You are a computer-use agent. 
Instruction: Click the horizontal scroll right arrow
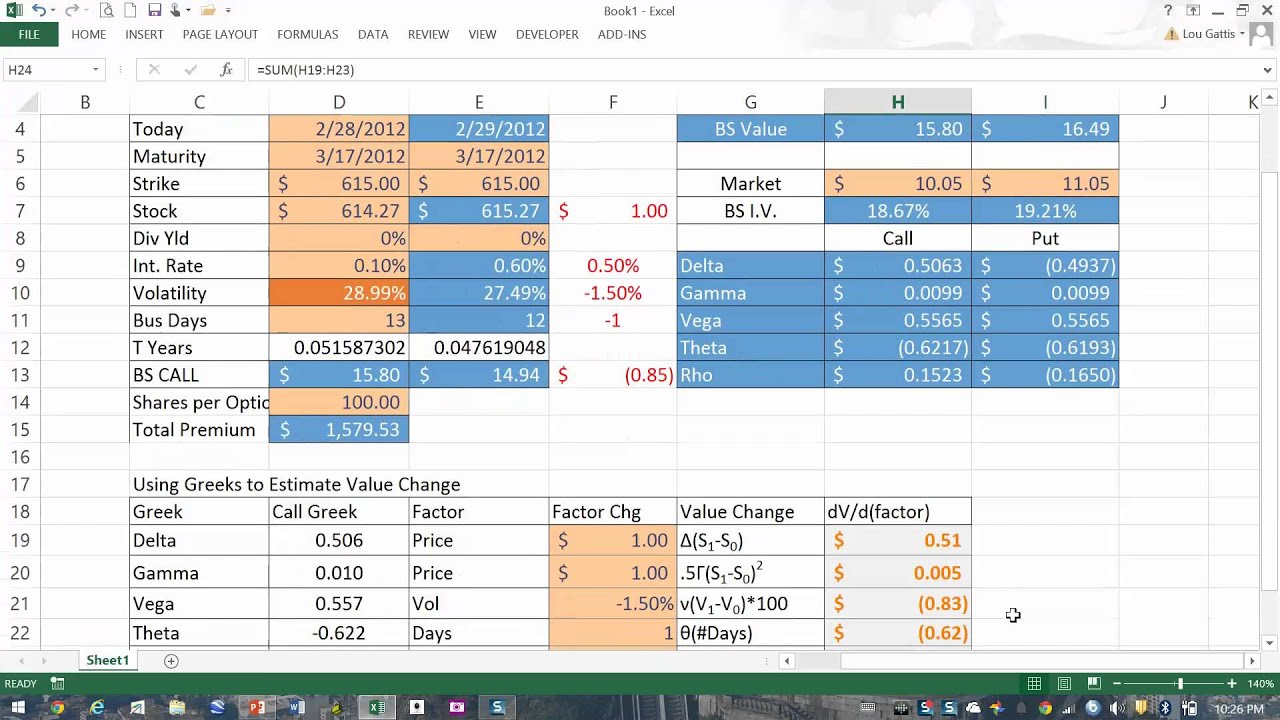[x=1251, y=661]
